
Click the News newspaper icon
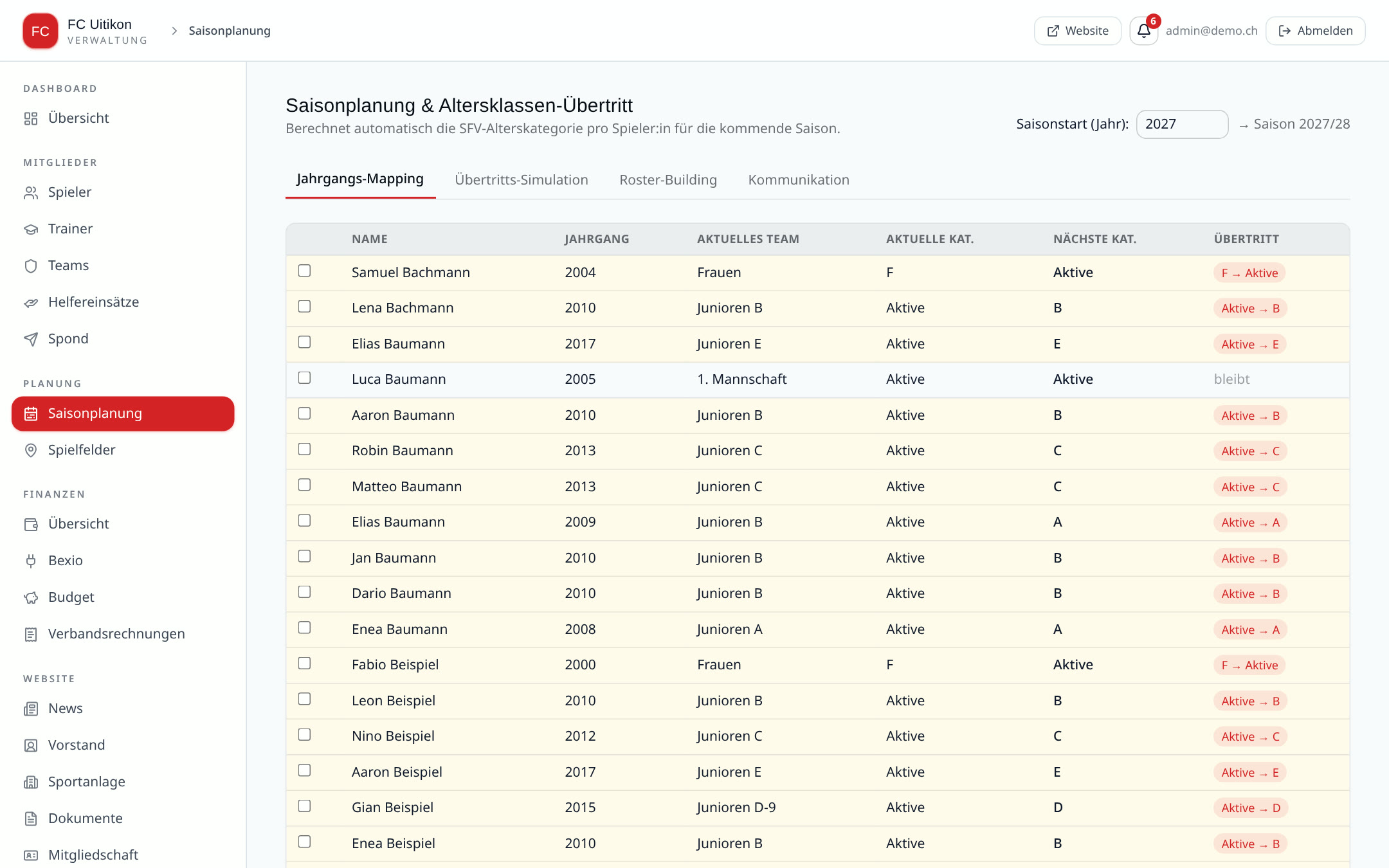(x=31, y=709)
